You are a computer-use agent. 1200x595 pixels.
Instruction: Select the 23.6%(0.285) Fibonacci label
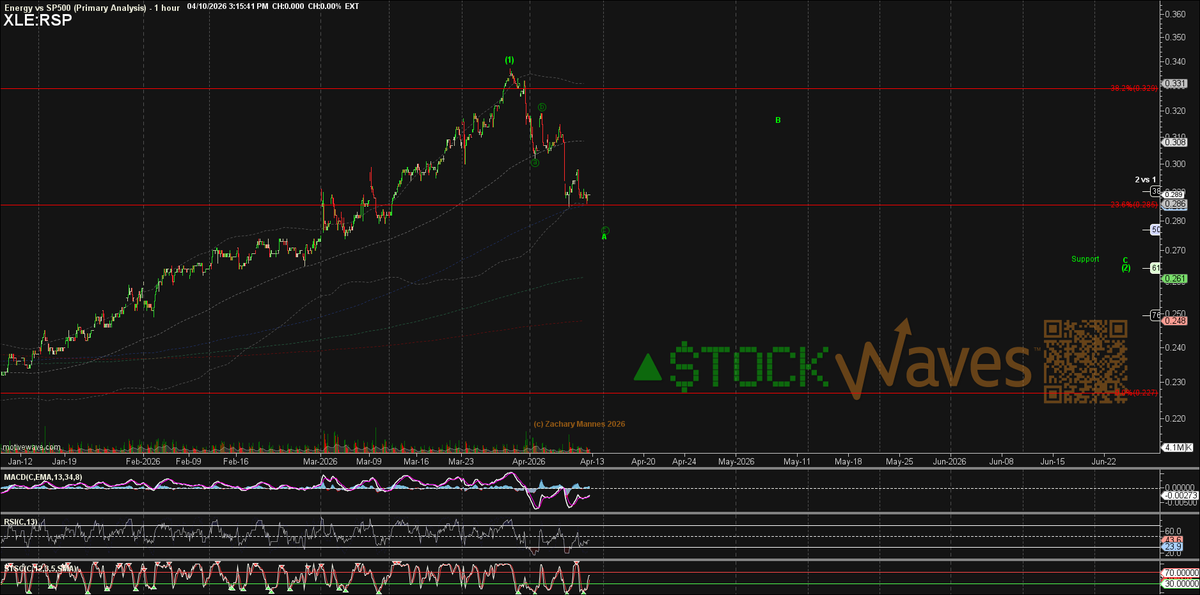tap(1135, 204)
